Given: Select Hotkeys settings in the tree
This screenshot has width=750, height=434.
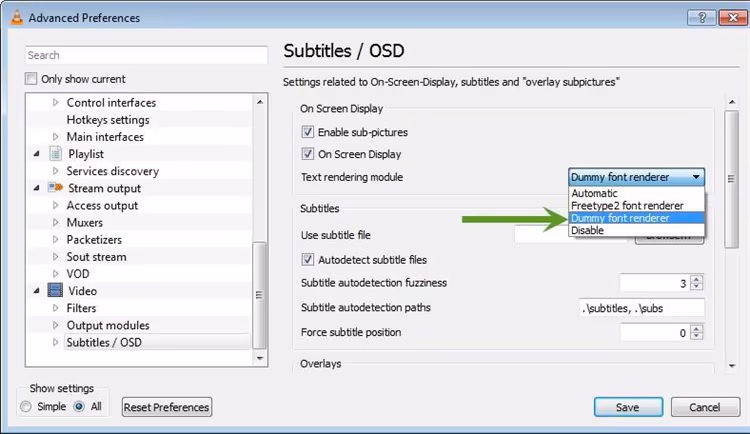Looking at the screenshot, I should point(108,120).
